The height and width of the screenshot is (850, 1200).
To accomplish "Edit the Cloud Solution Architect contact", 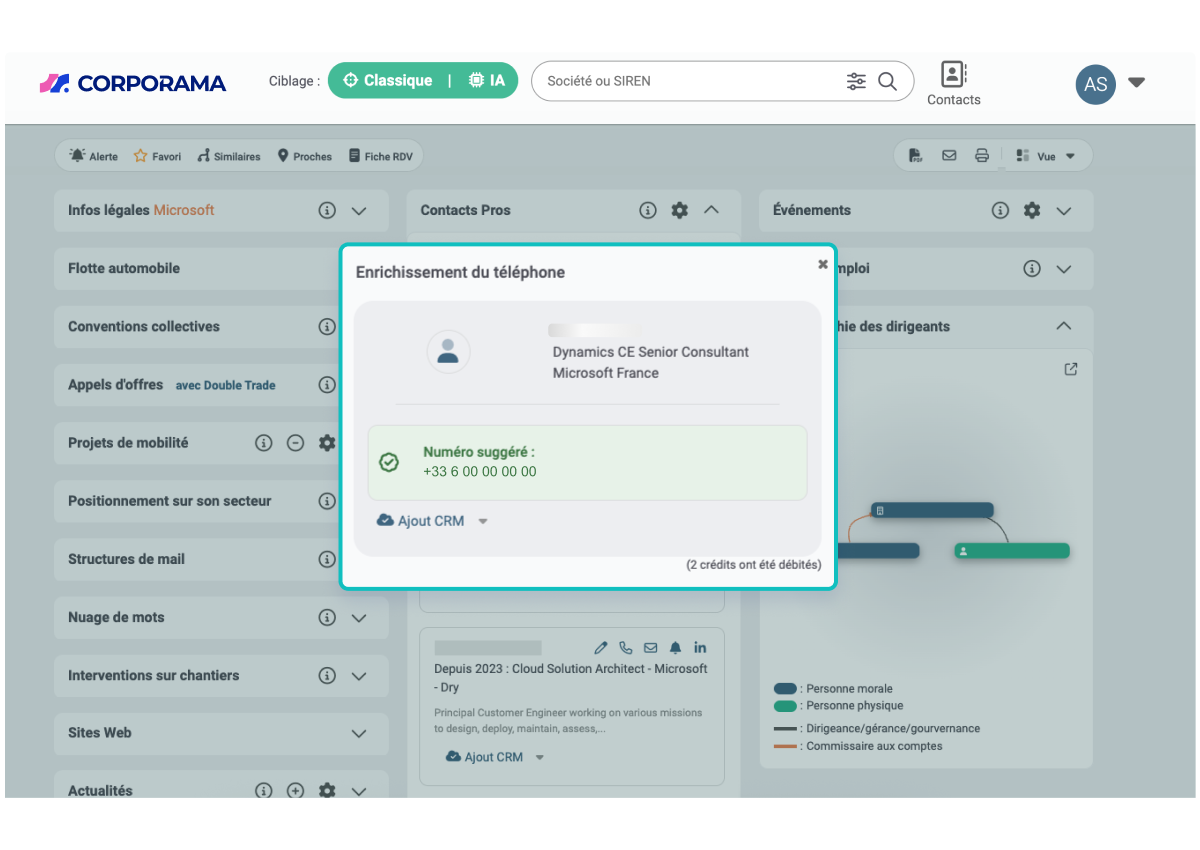I will tap(601, 648).
